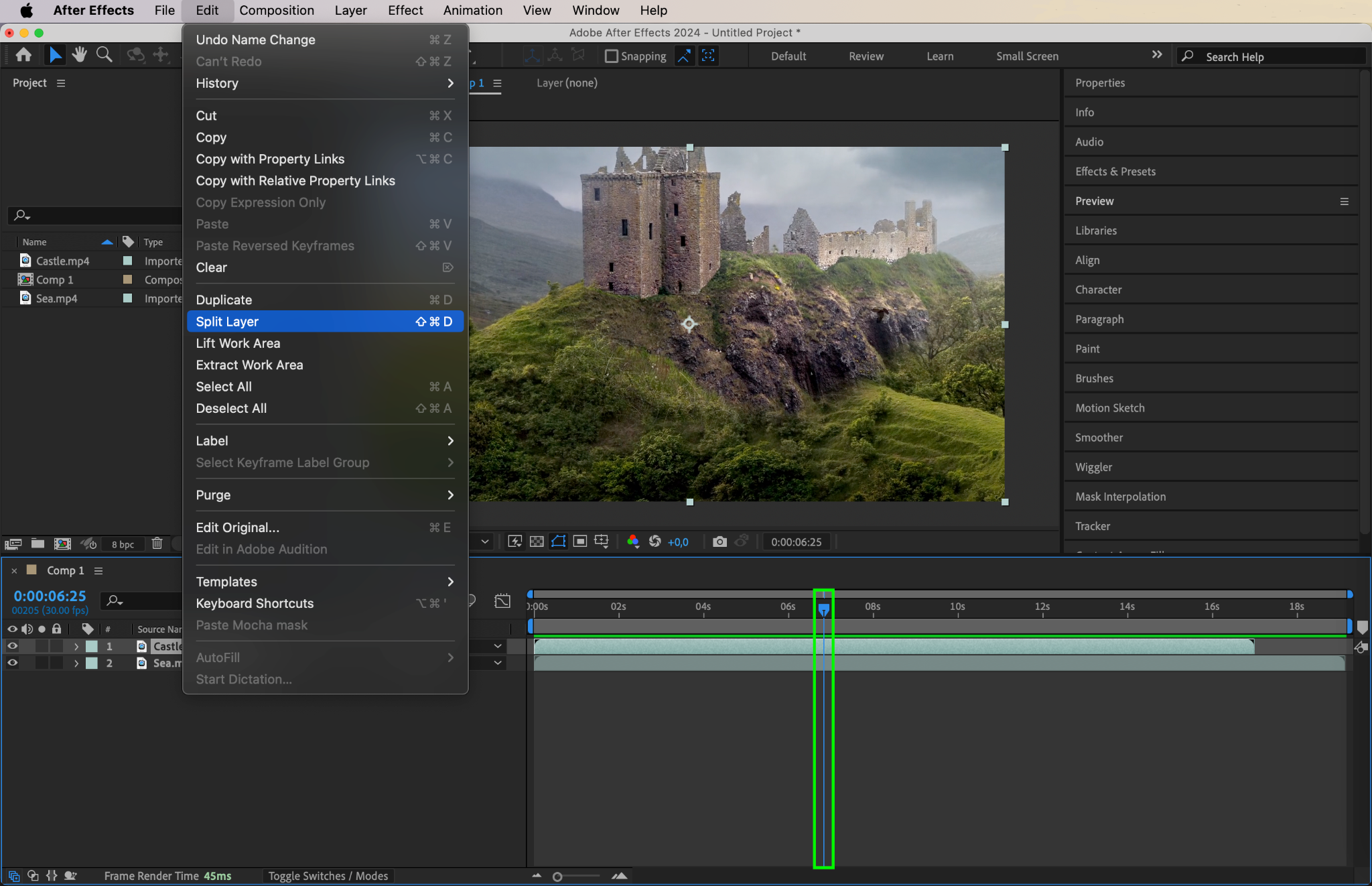Click the trash delete icon in Project panel
The image size is (1372, 886).
point(157,544)
